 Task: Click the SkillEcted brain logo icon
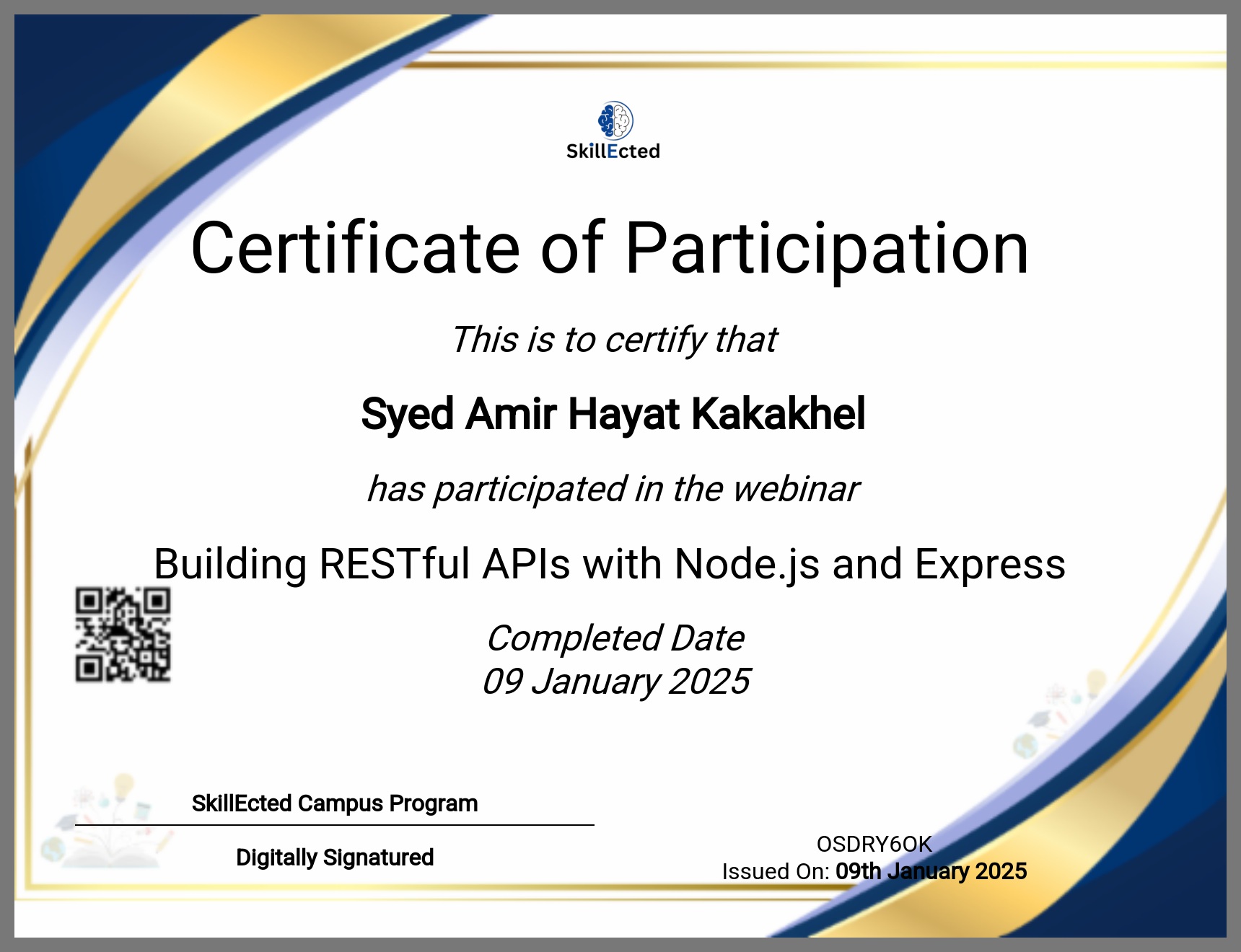(615, 120)
